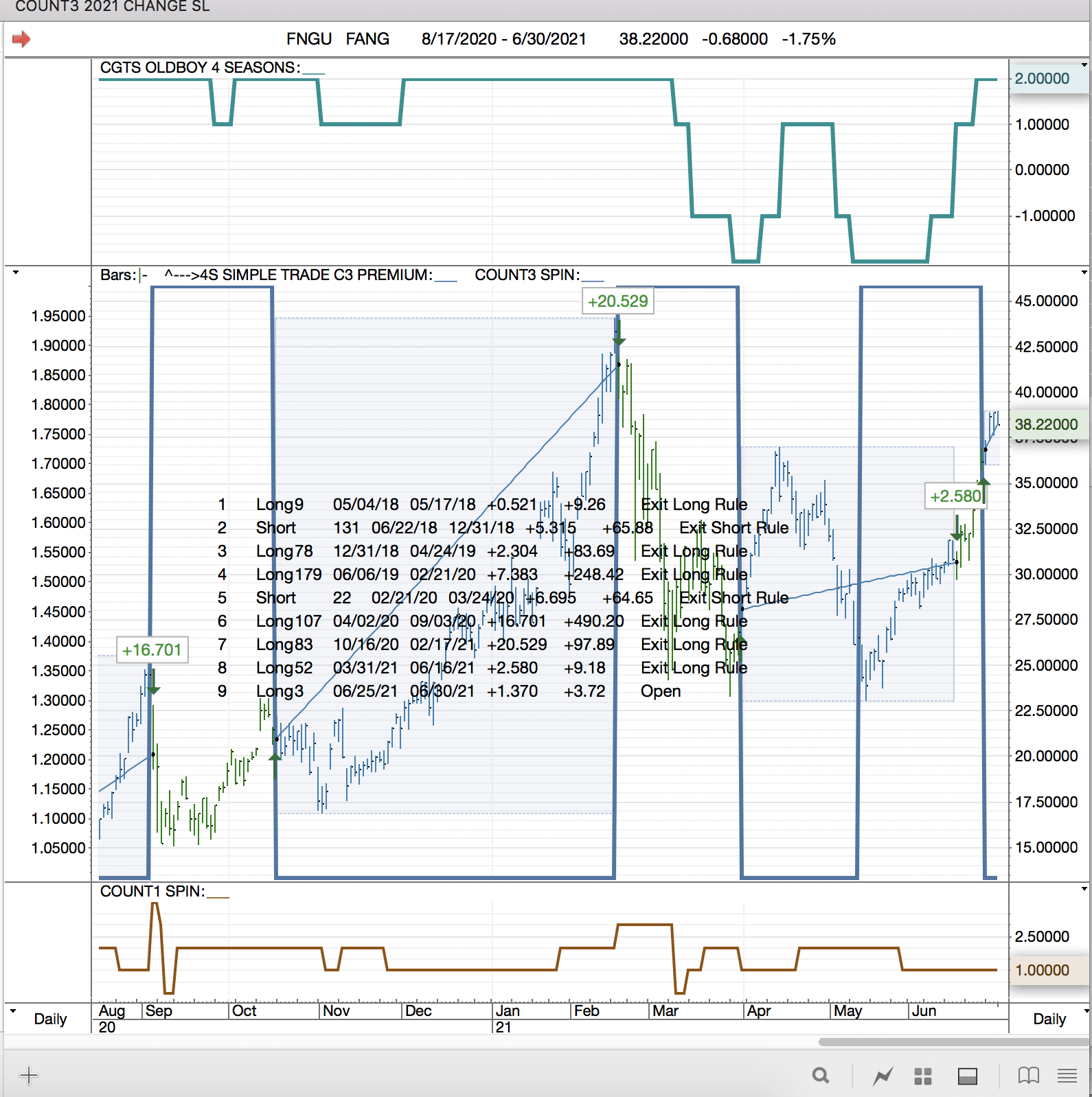Switch to the four-square grid view icon
The height and width of the screenshot is (1097, 1092).
[923, 1076]
